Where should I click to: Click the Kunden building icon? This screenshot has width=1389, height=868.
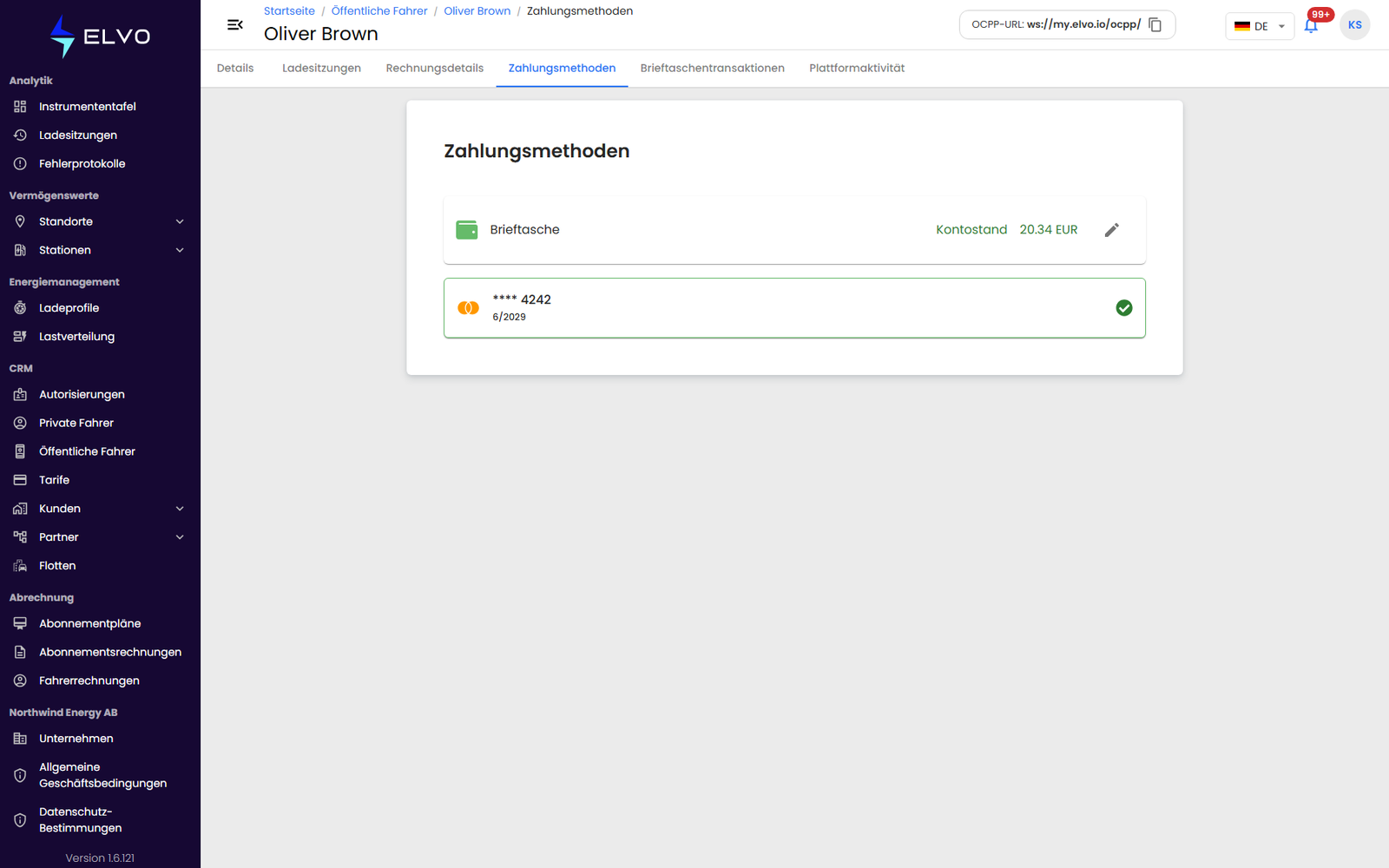(x=20, y=509)
